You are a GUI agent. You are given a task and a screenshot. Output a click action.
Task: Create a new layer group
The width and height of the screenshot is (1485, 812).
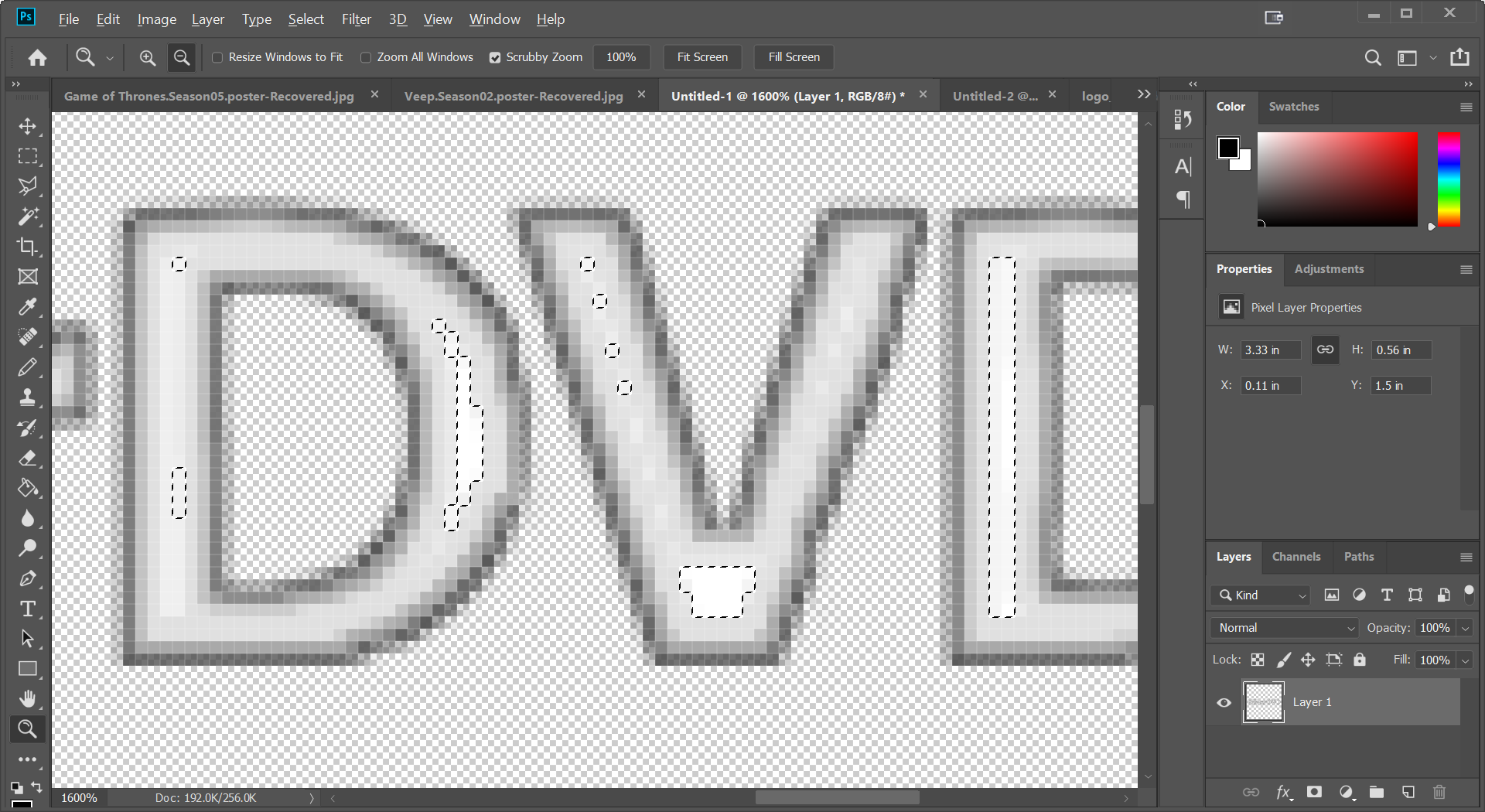[1377, 792]
